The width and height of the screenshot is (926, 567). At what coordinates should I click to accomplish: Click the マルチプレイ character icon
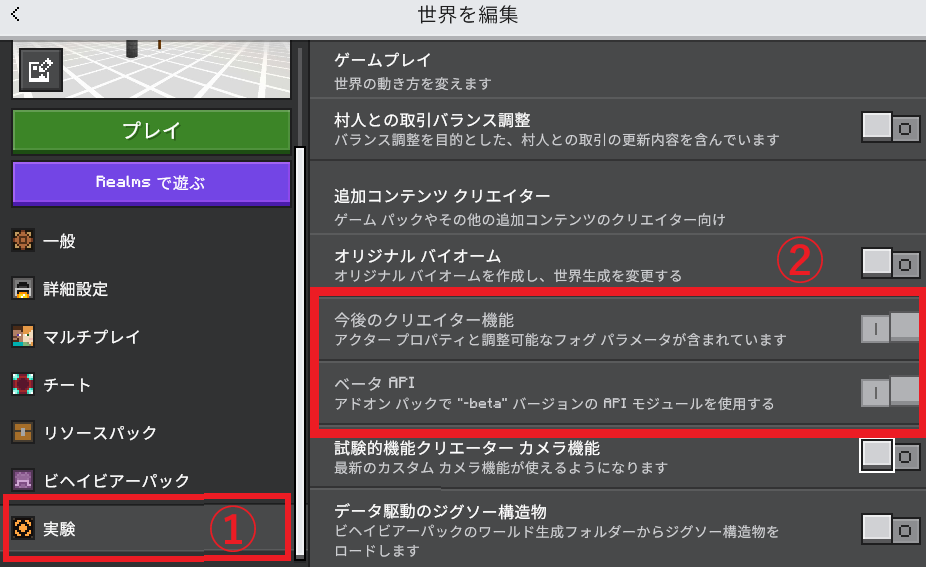23,337
